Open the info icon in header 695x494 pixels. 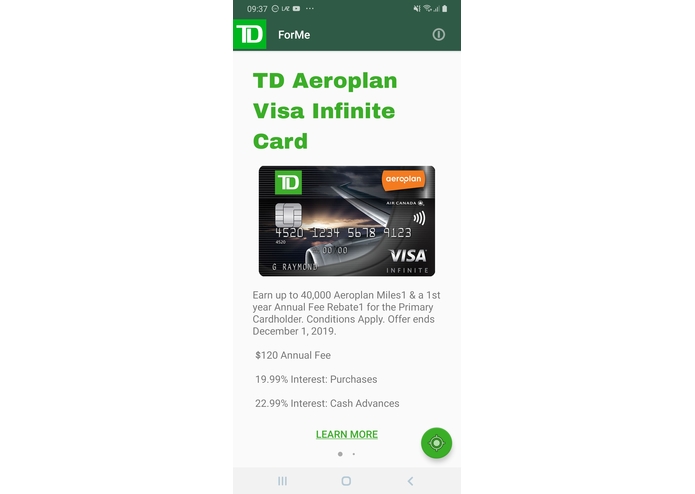tap(438, 35)
